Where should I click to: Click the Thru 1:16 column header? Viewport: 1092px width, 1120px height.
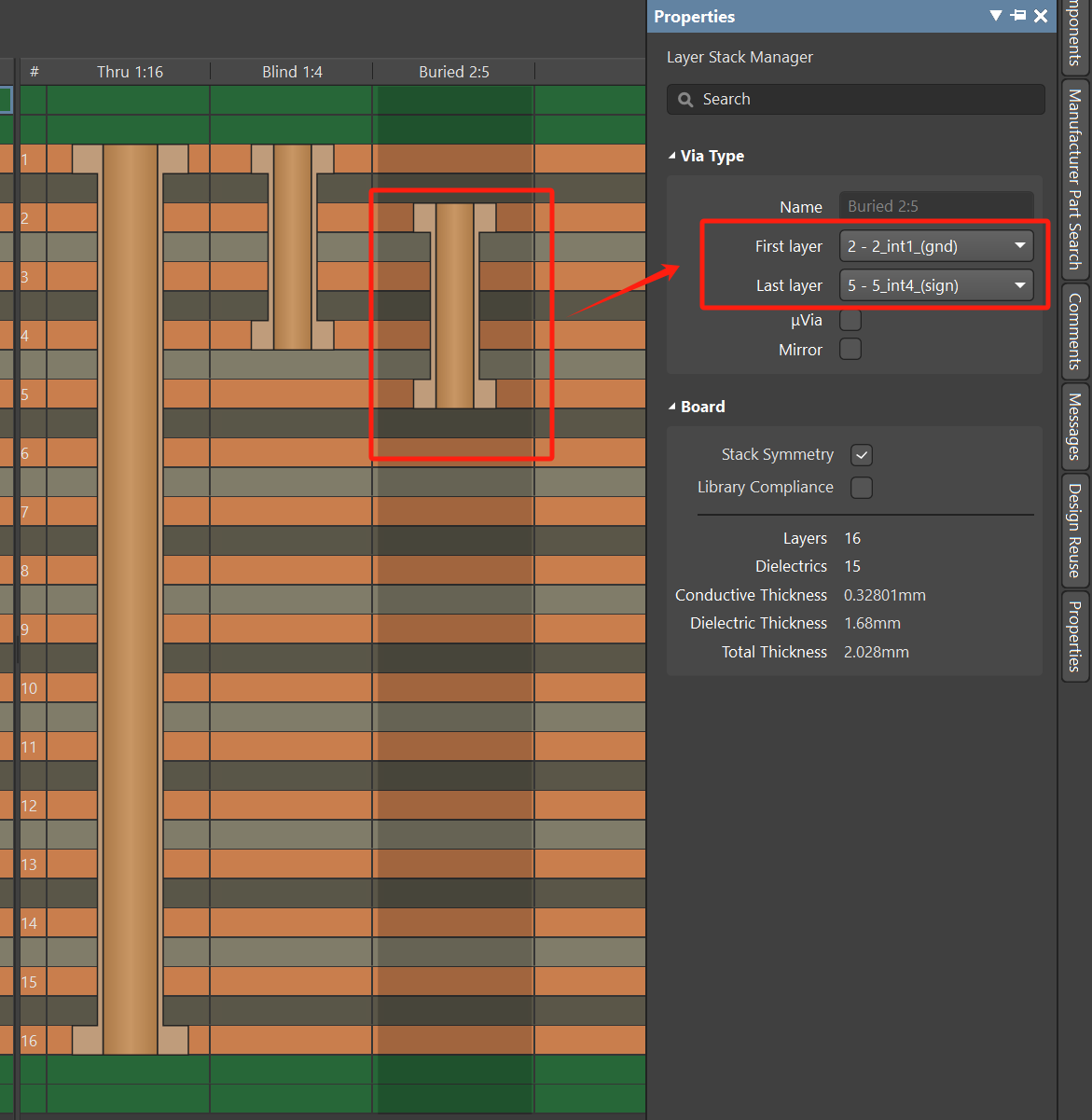[x=130, y=72]
